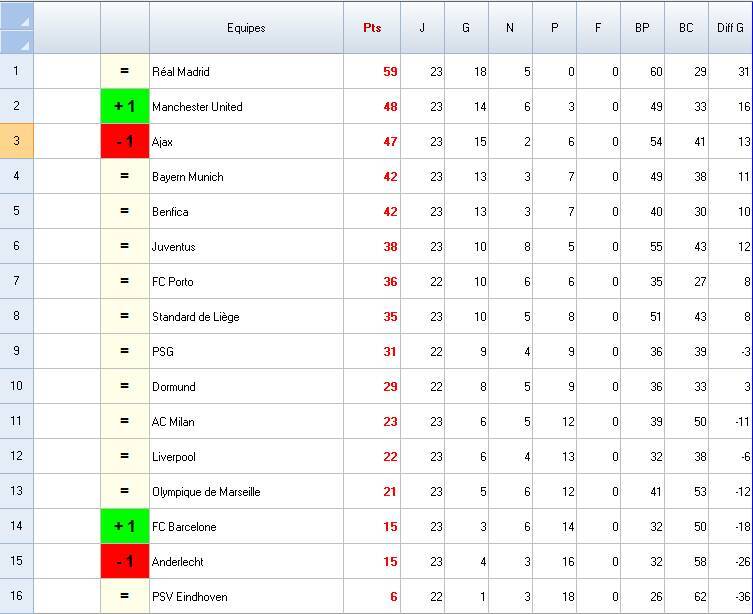Sort by the Pts column header
The height and width of the screenshot is (614, 753).
(372, 28)
